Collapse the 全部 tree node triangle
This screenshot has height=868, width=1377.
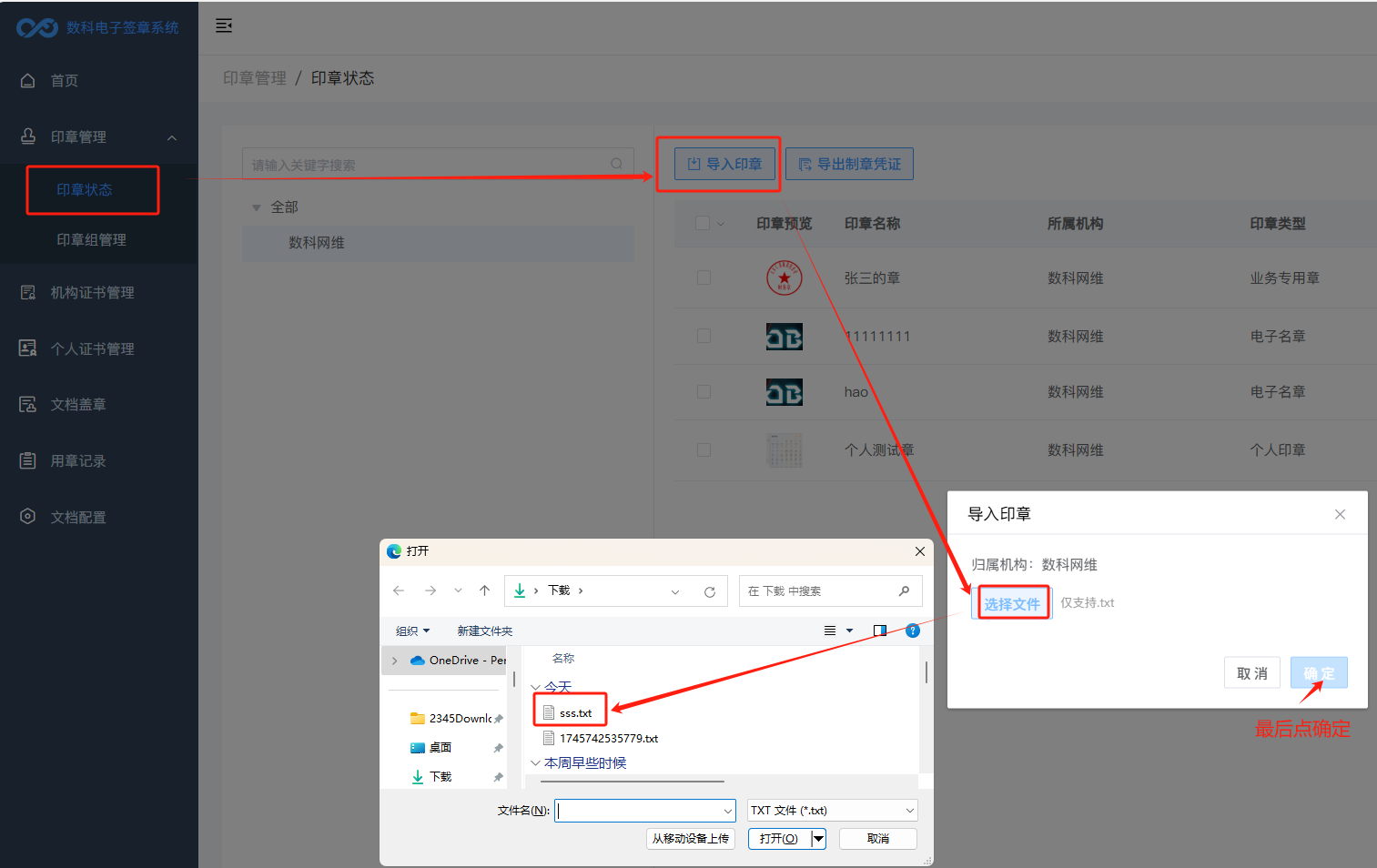tap(256, 207)
